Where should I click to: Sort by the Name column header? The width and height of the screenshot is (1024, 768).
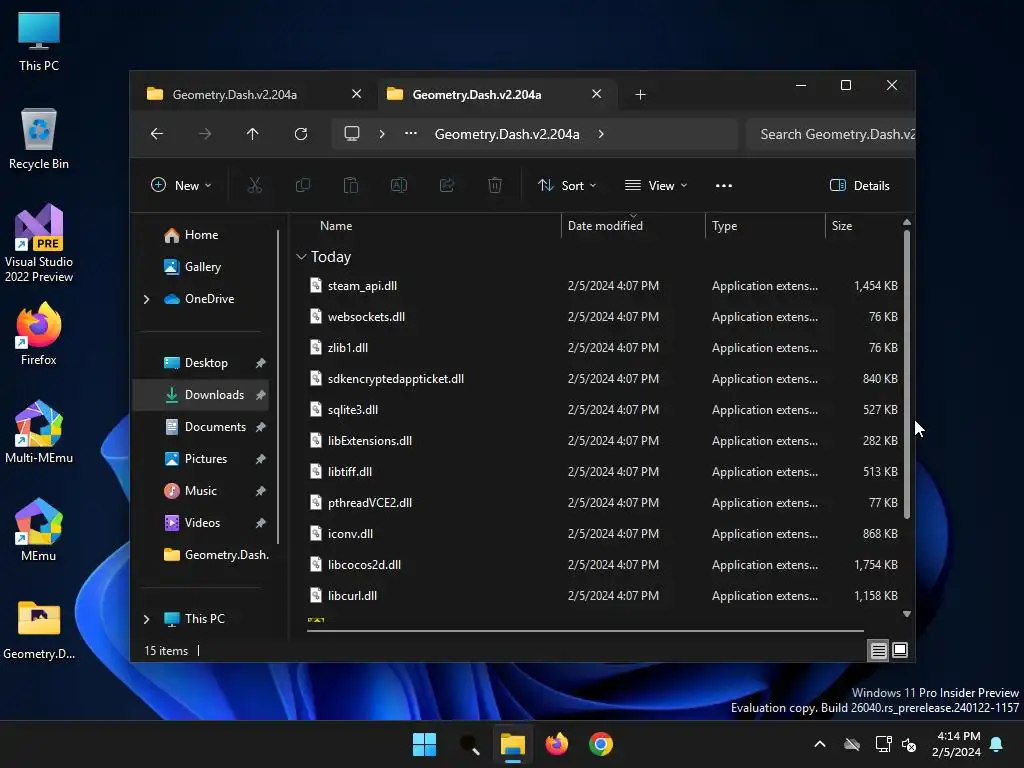(336, 226)
